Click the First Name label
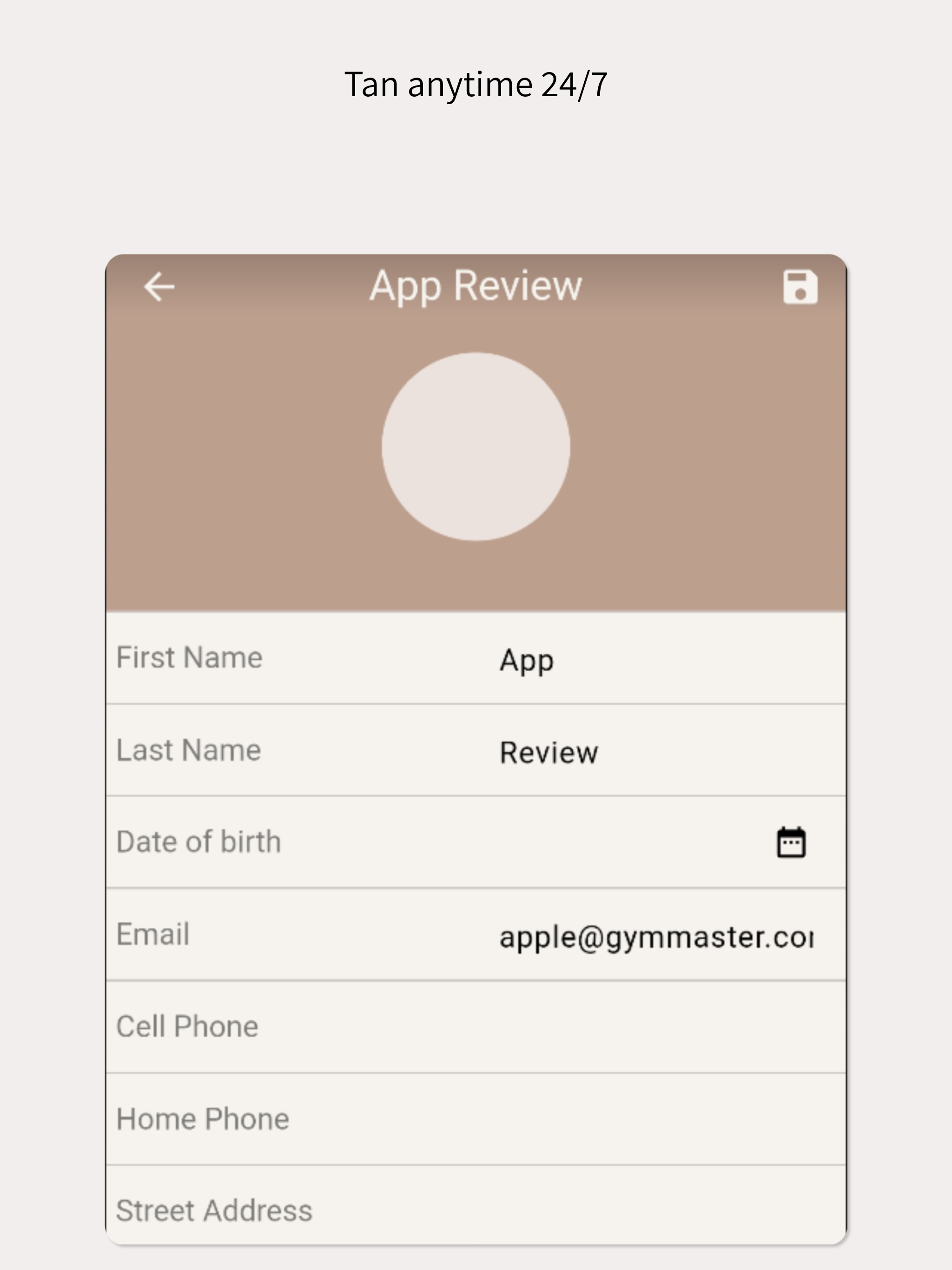The image size is (952, 1270). pos(190,657)
